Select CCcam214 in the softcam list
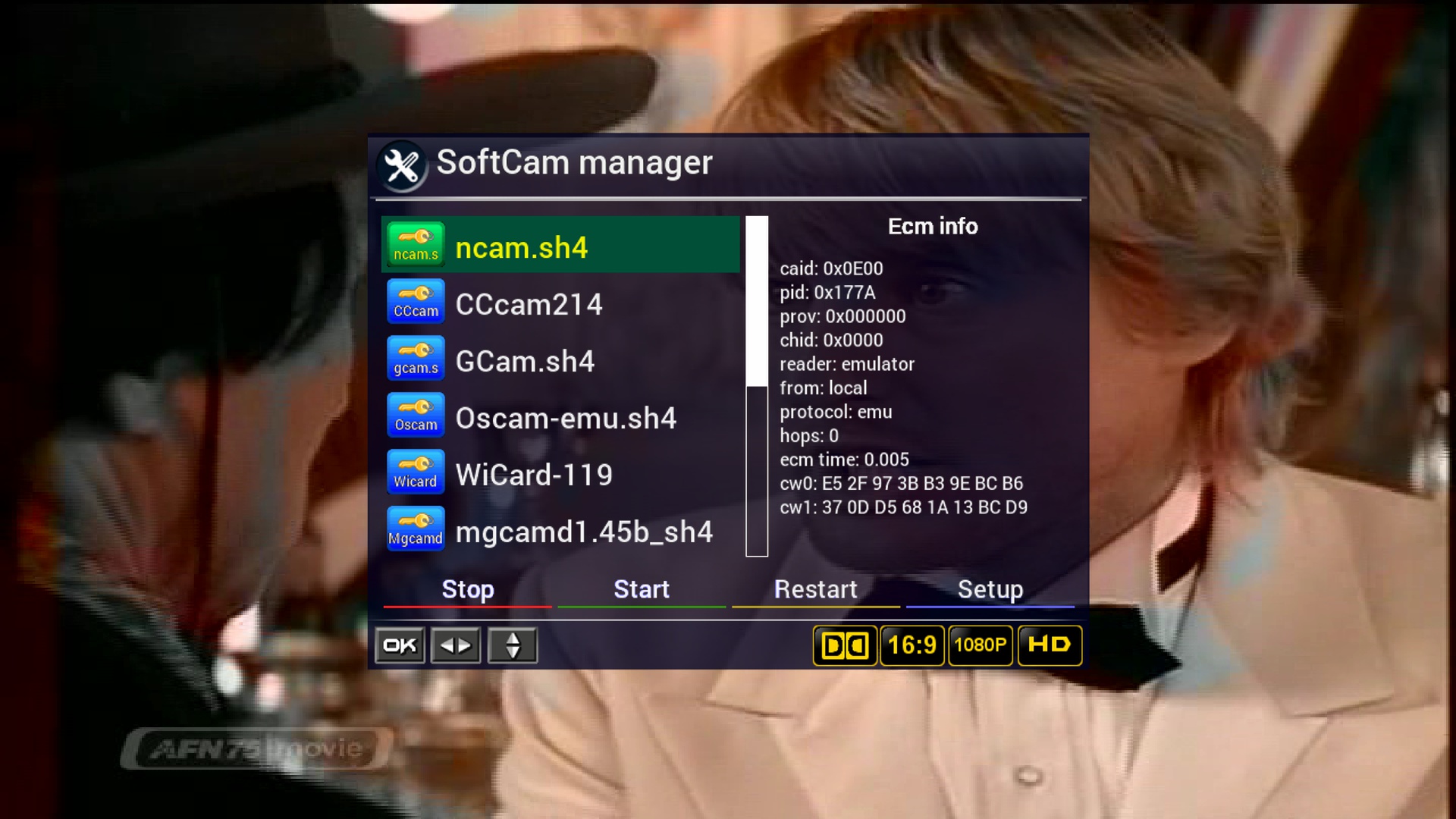 tap(560, 301)
